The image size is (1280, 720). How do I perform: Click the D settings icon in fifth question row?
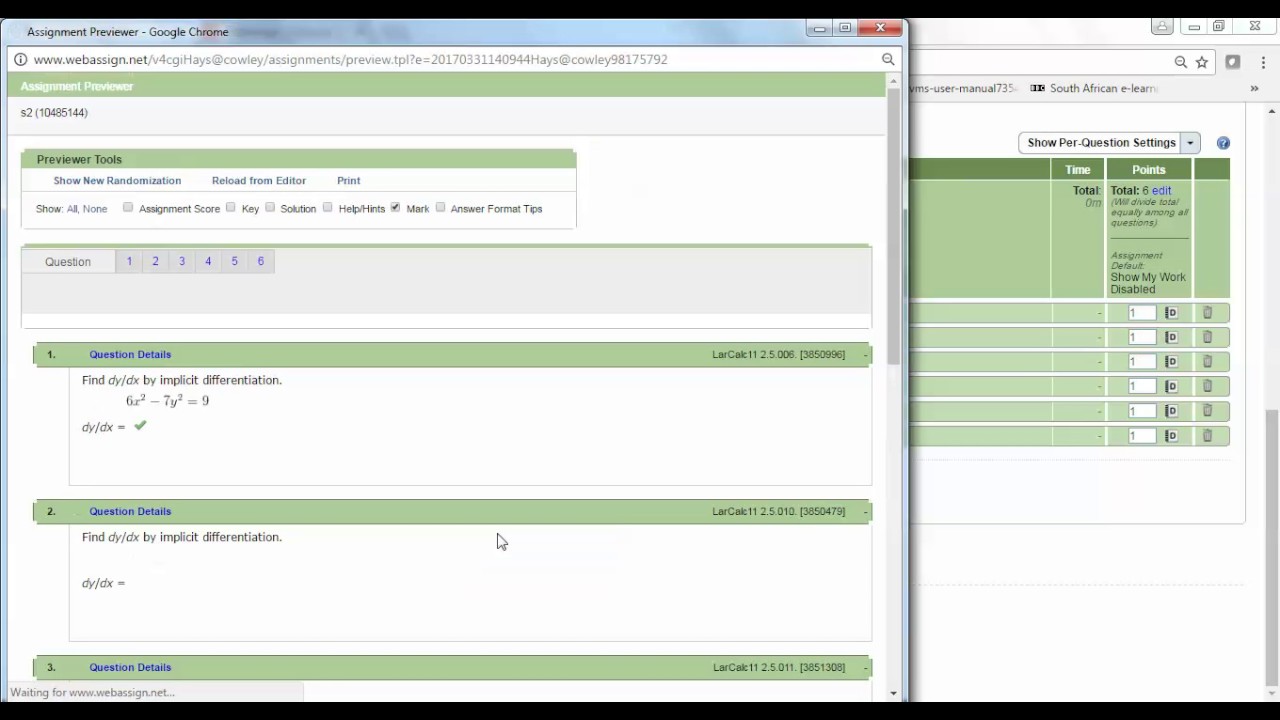pyautogui.click(x=1171, y=411)
